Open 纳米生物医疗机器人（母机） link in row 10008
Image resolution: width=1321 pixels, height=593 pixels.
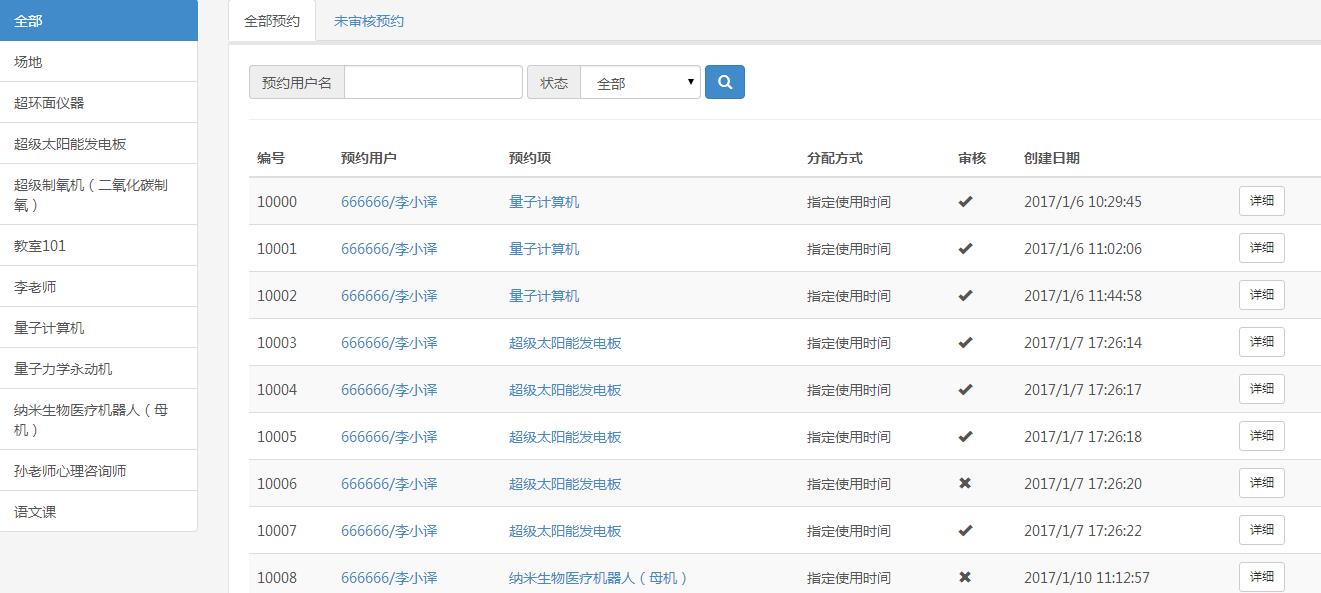click(x=599, y=577)
